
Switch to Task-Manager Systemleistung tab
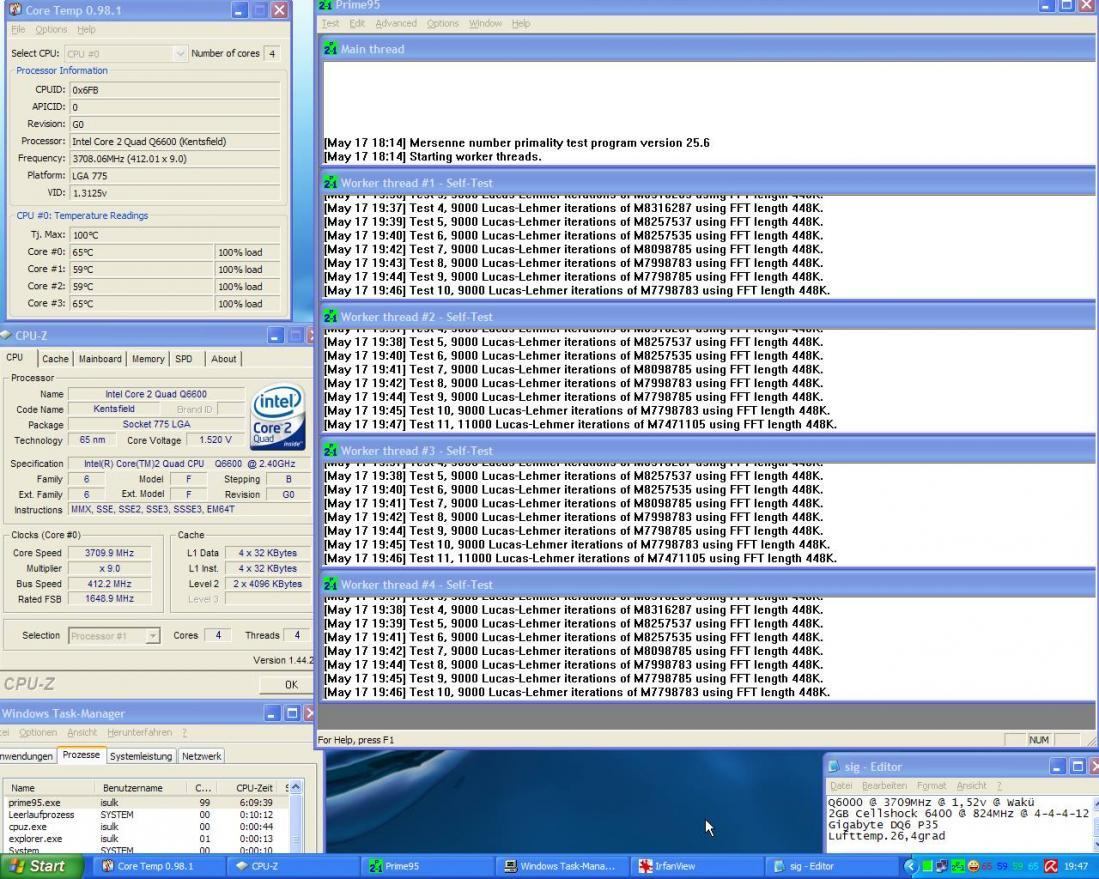[x=141, y=756]
